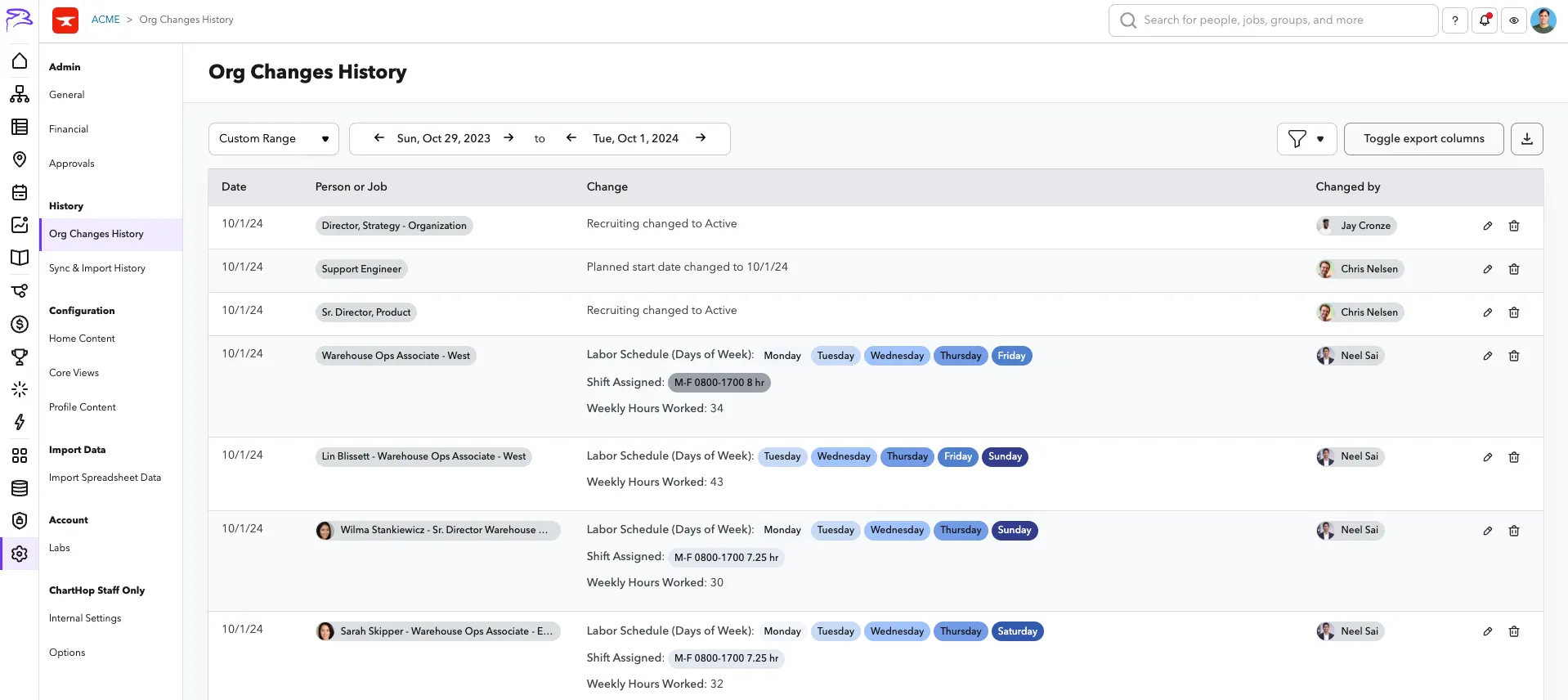The width and height of the screenshot is (1568, 700).
Task: Open the settings gear icon in left rail
Action: [20, 554]
